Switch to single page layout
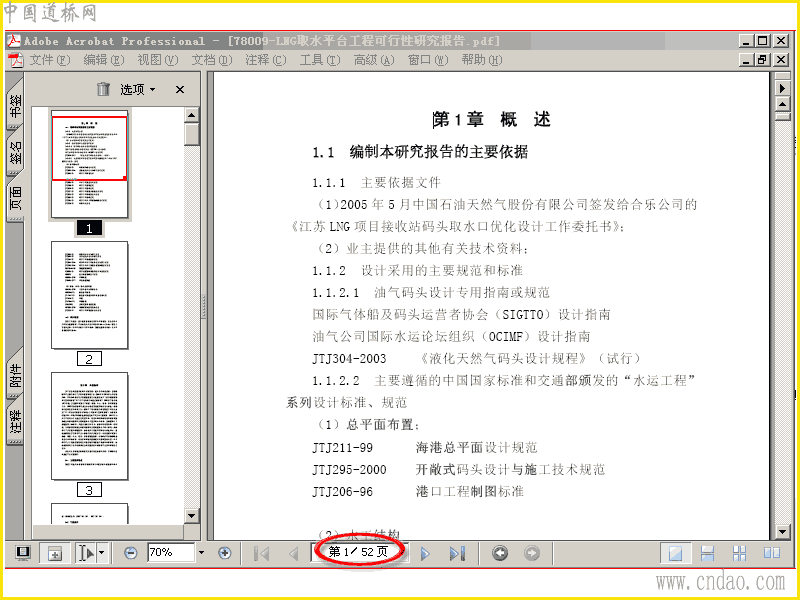800x600 pixels. pyautogui.click(x=675, y=554)
